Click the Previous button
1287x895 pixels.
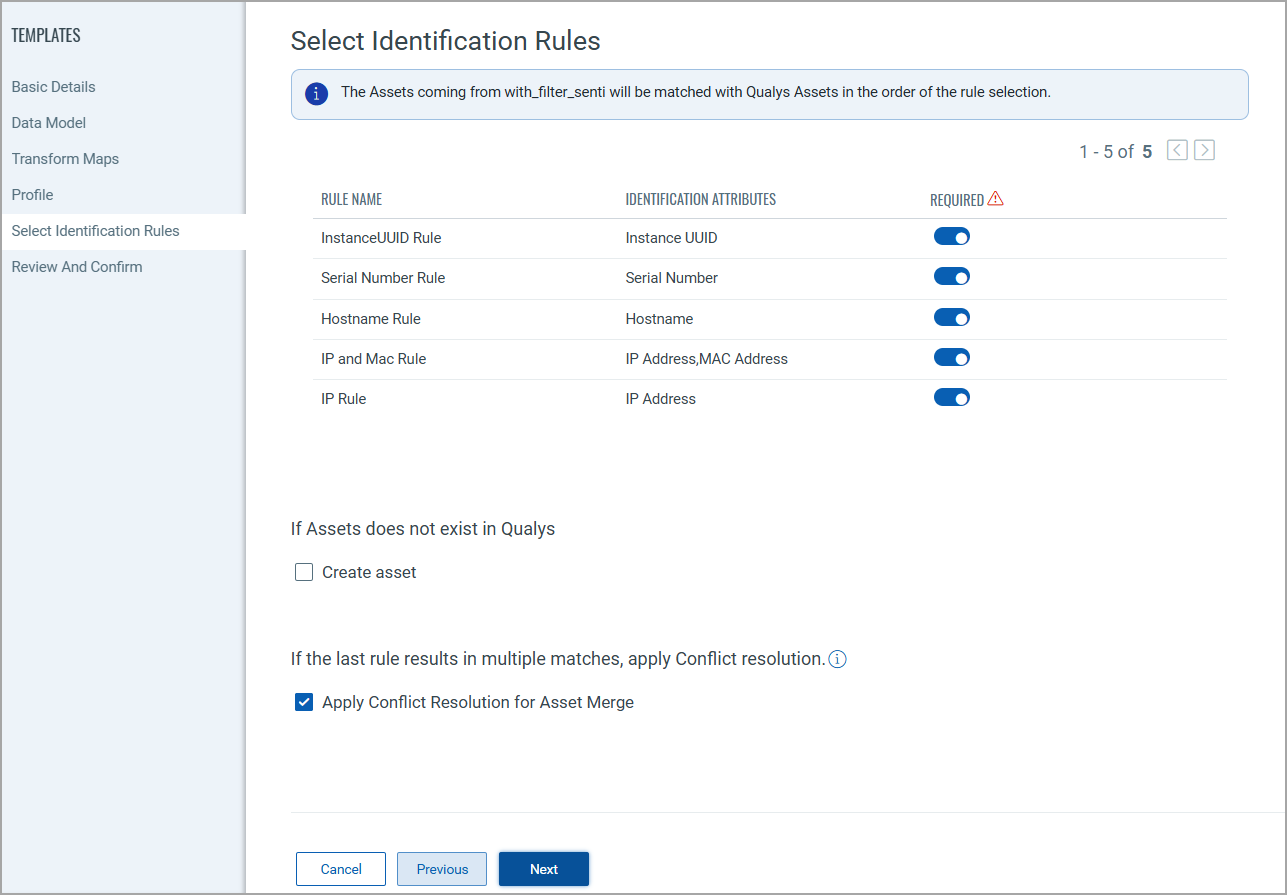[441, 868]
